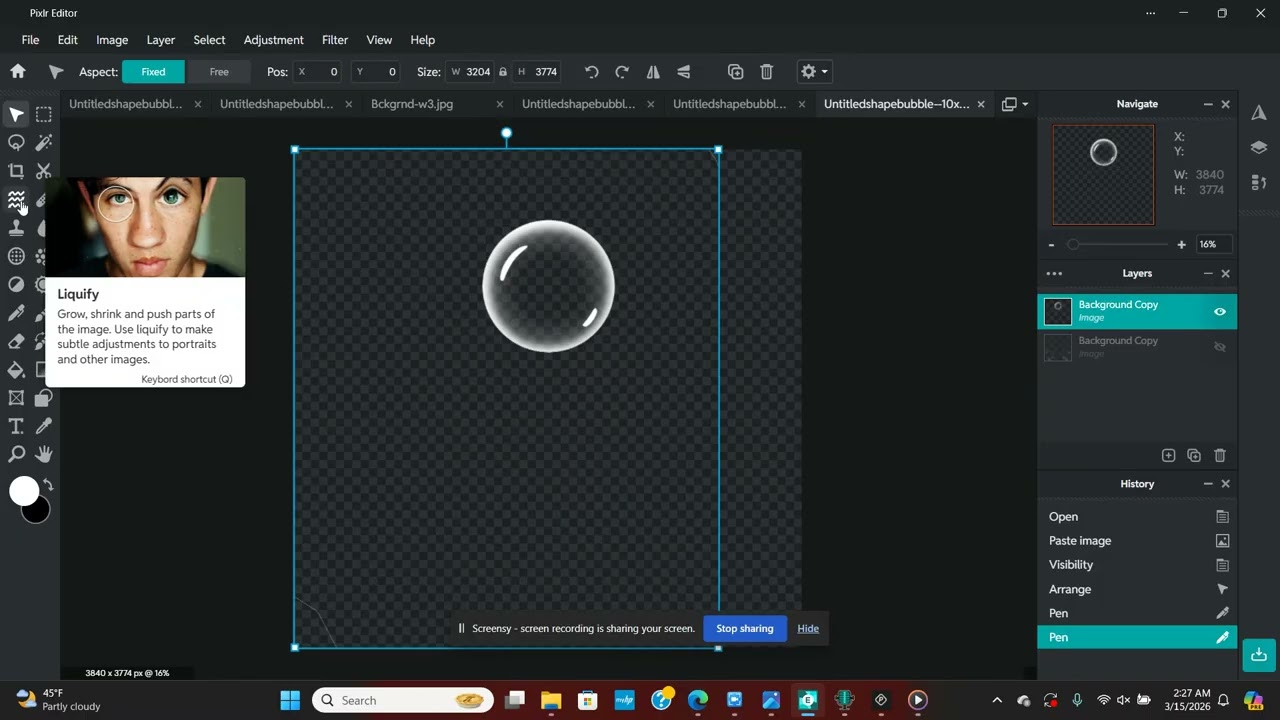Collapse the History panel
The height and width of the screenshot is (720, 1280).
[x=1208, y=484]
